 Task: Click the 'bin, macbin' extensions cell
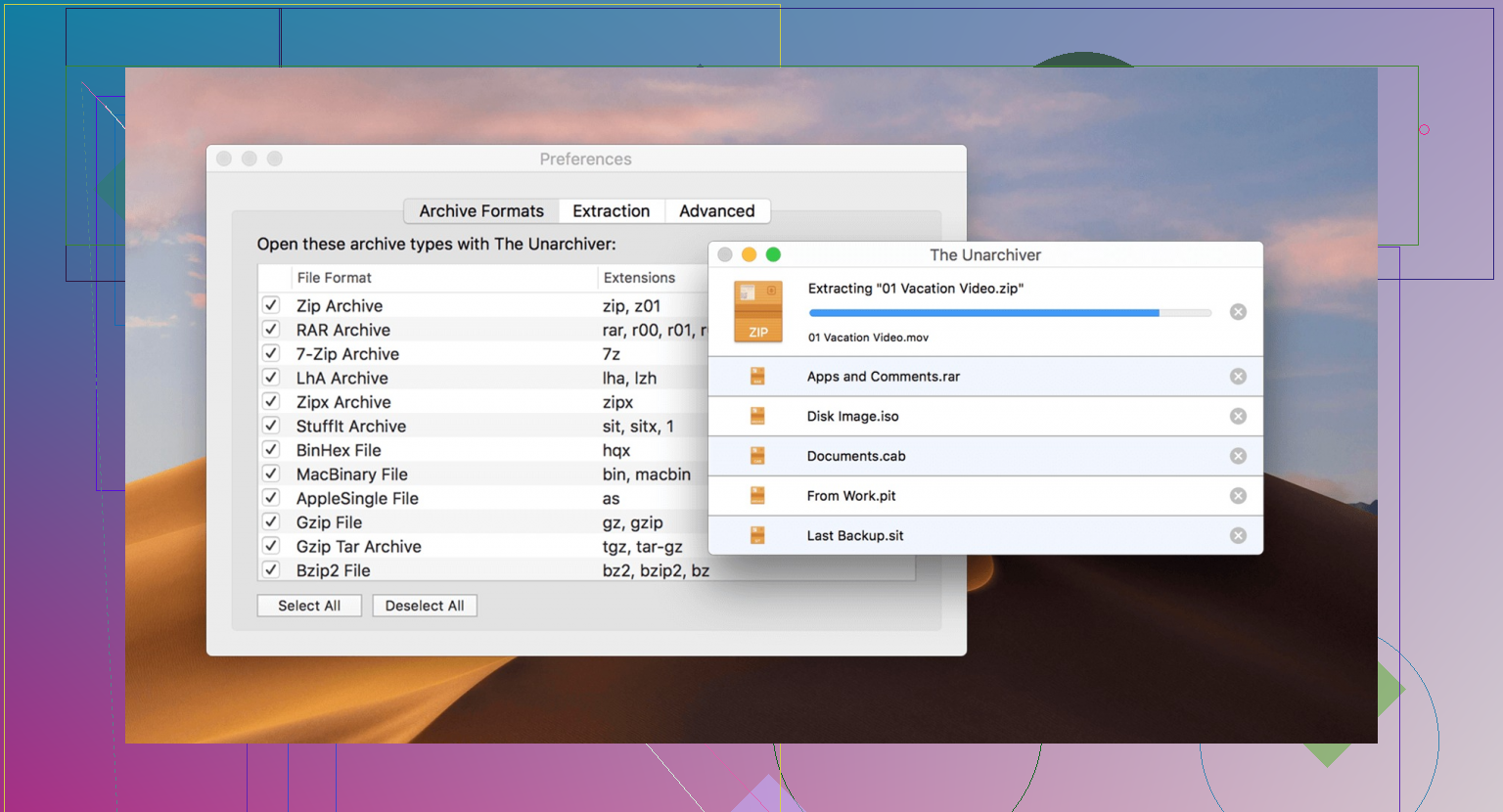[x=647, y=474]
